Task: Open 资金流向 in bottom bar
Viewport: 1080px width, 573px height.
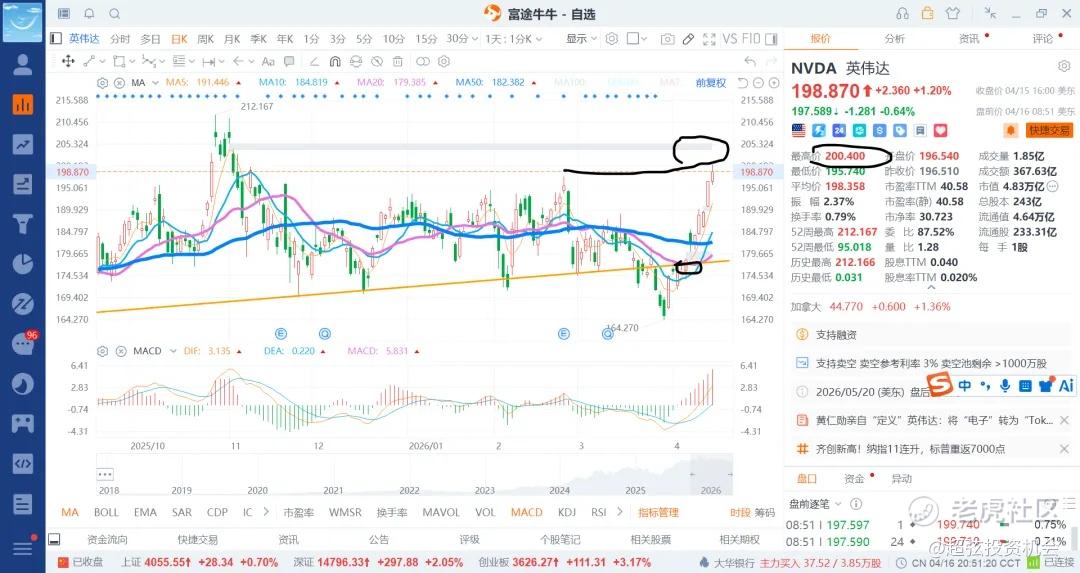Action: pyautogui.click(x=107, y=539)
